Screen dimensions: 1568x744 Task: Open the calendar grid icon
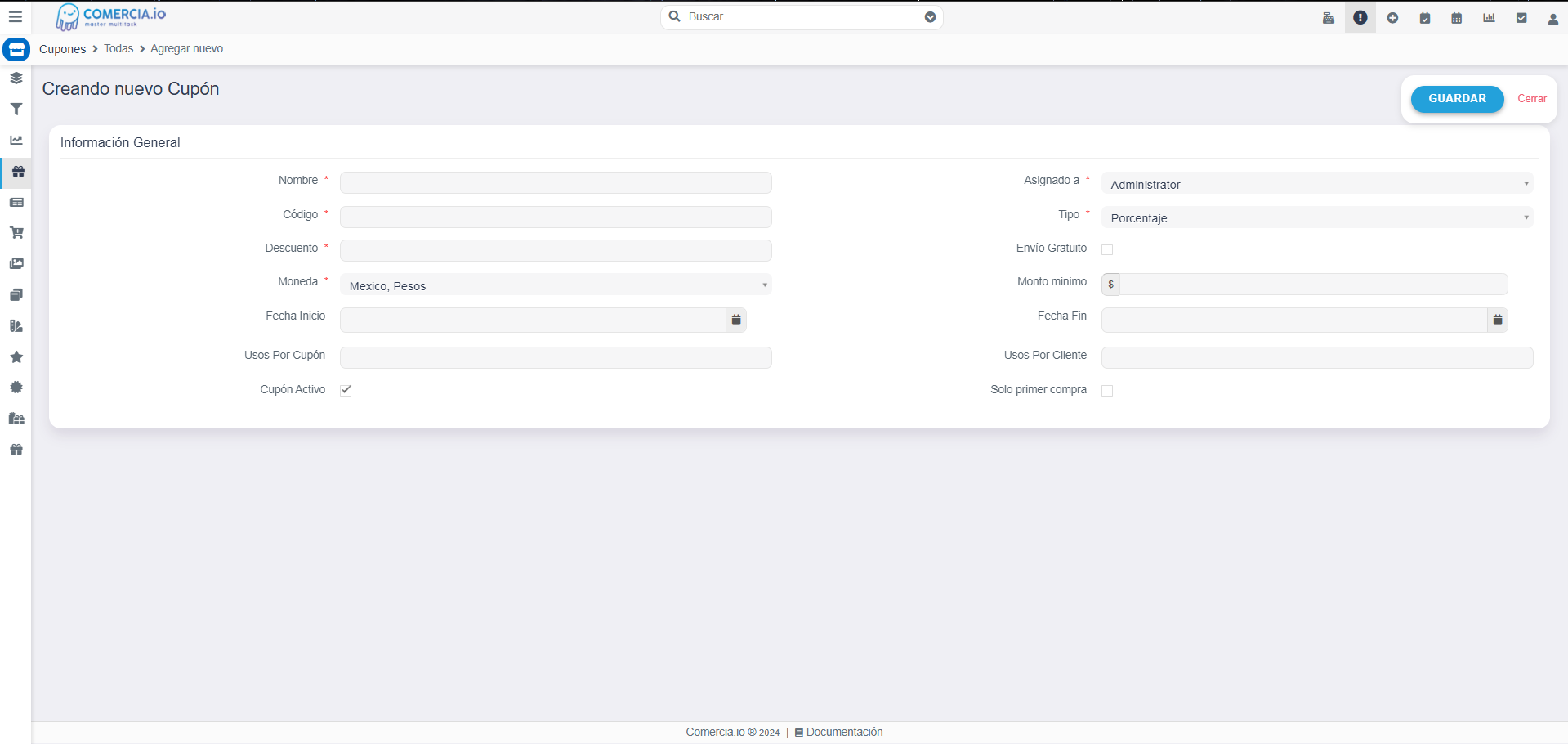pos(1457,18)
